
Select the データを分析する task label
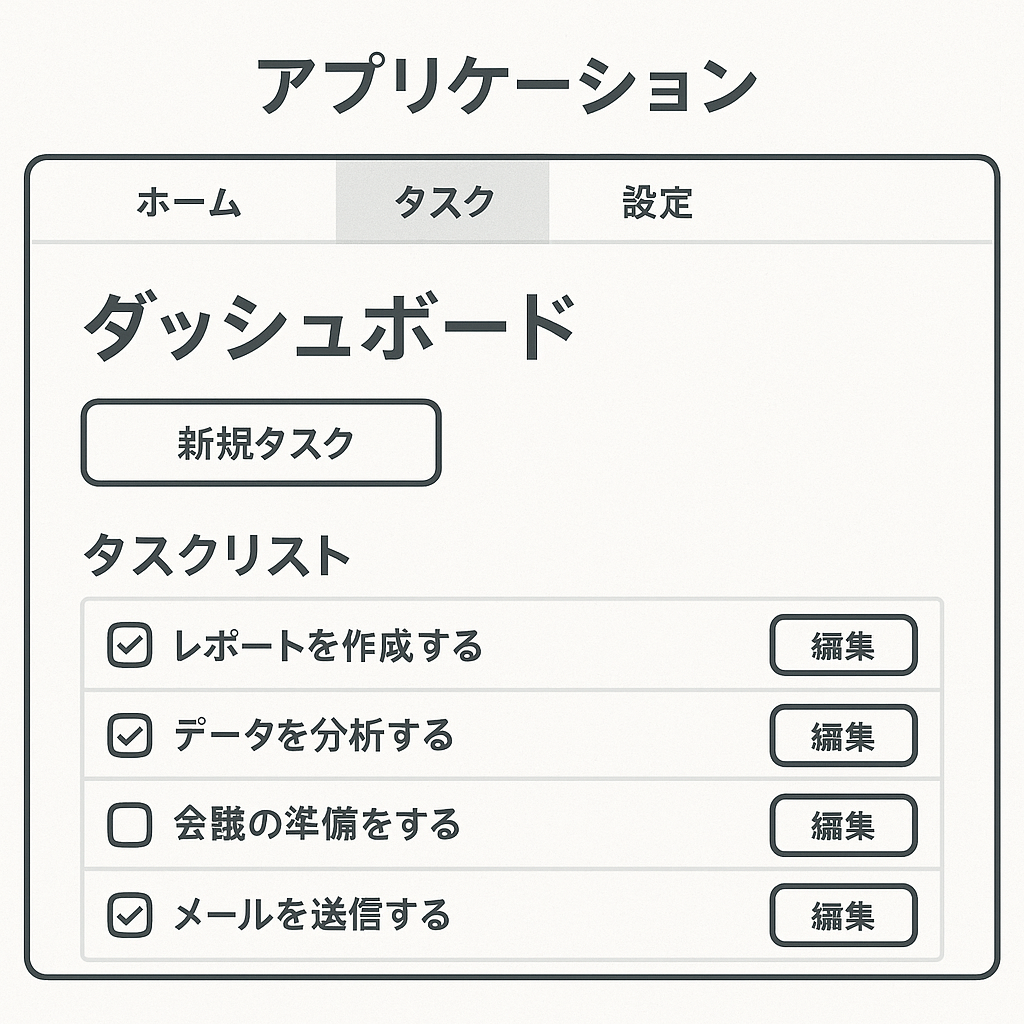(x=313, y=735)
